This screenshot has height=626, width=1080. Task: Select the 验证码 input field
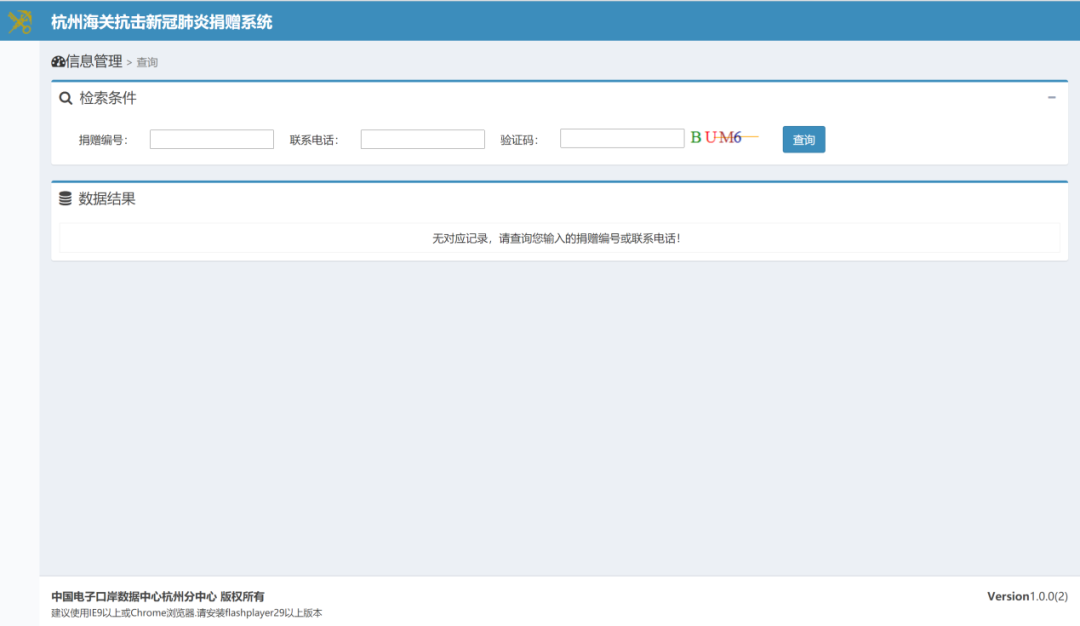[x=621, y=139]
